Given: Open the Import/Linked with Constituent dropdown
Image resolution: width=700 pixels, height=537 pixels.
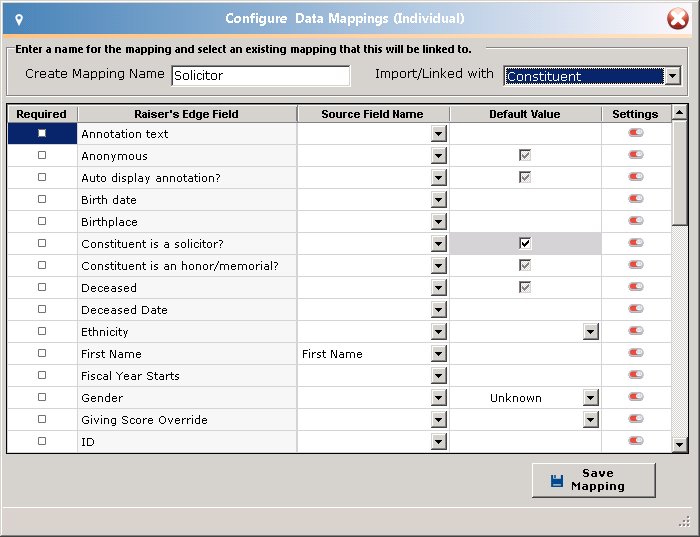Looking at the screenshot, I should point(673,76).
